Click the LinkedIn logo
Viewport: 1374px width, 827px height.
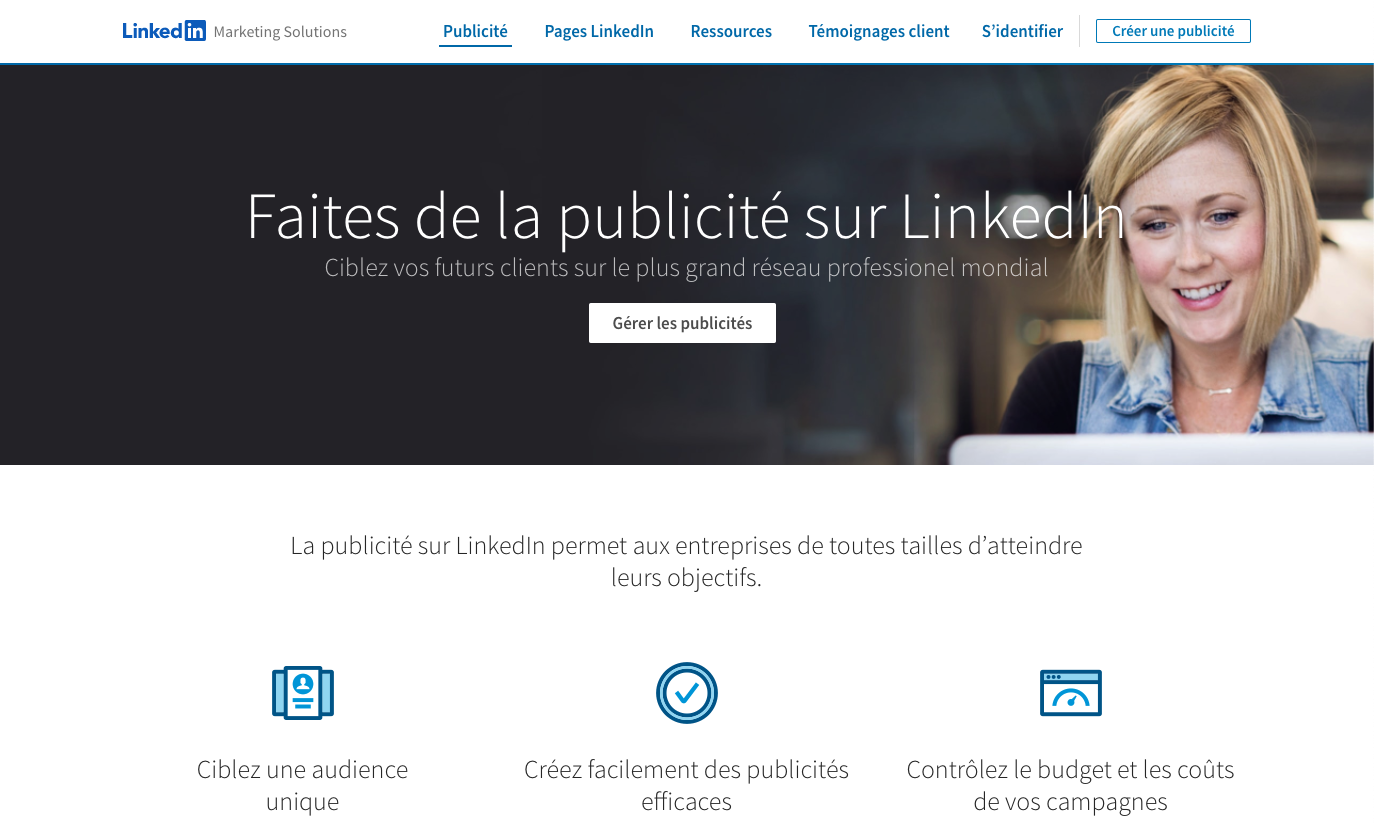pos(164,31)
